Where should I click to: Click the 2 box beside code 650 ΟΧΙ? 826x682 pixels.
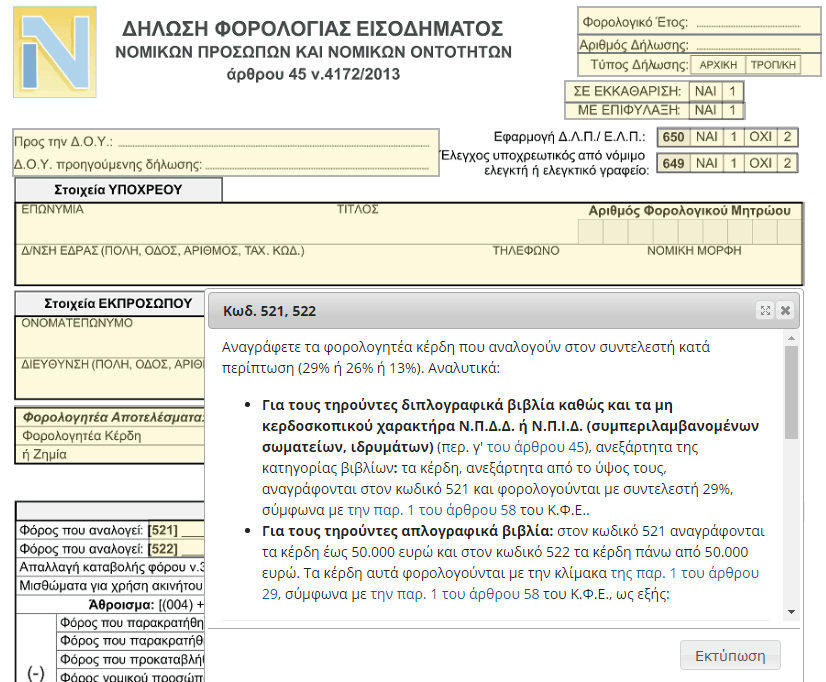[x=788, y=137]
